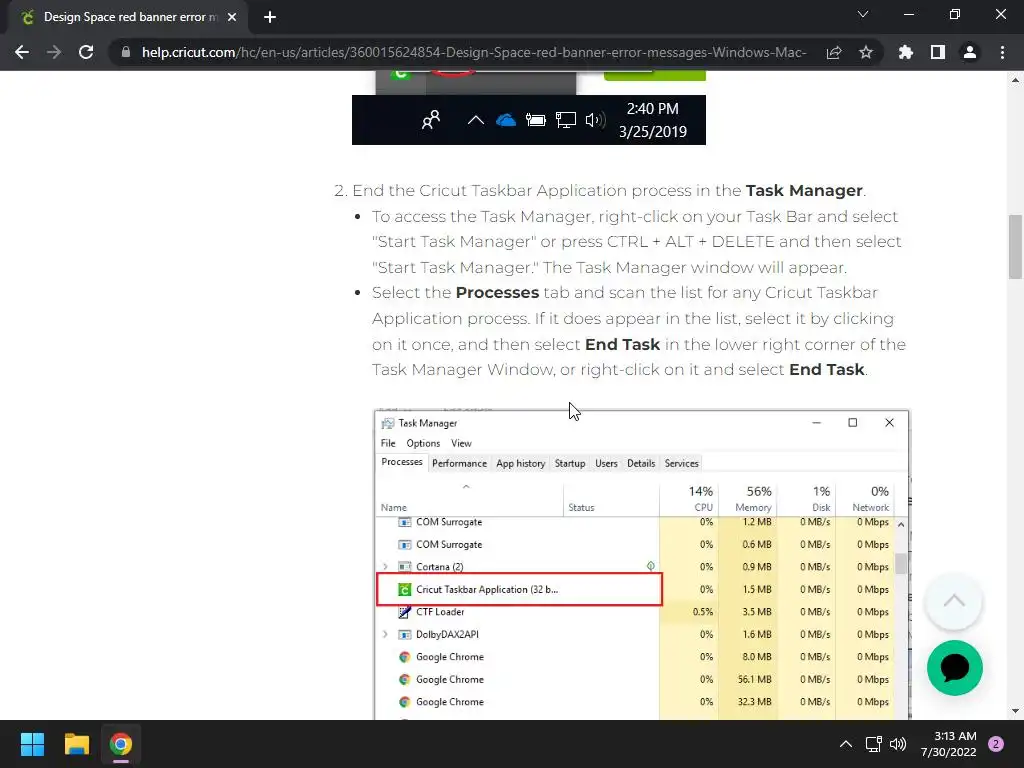The image size is (1024, 768).
Task: Open Chrome's three-dot menu
Action: [1002, 52]
